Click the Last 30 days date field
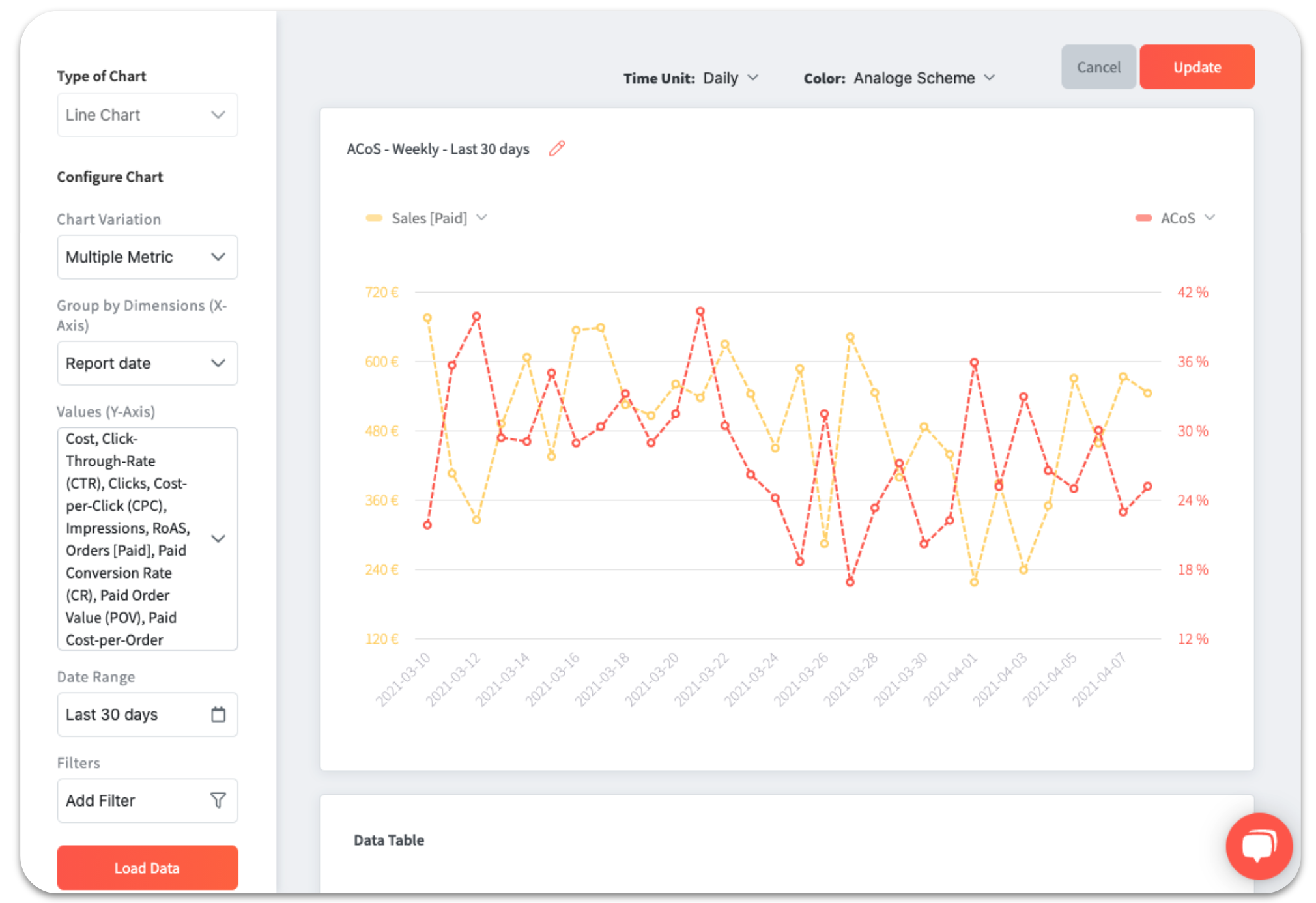 pos(130,714)
